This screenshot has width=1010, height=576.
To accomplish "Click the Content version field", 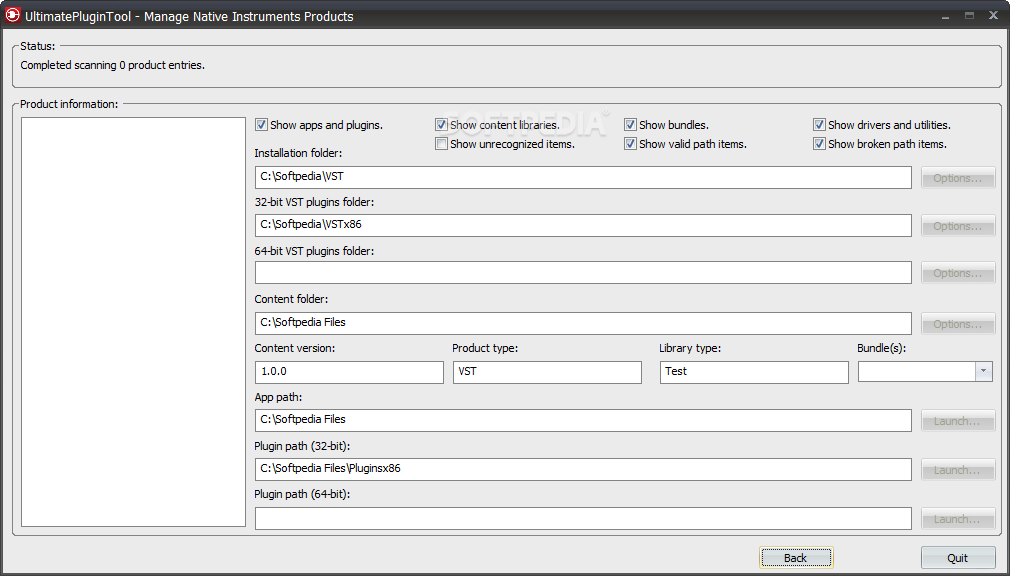I will click(349, 372).
